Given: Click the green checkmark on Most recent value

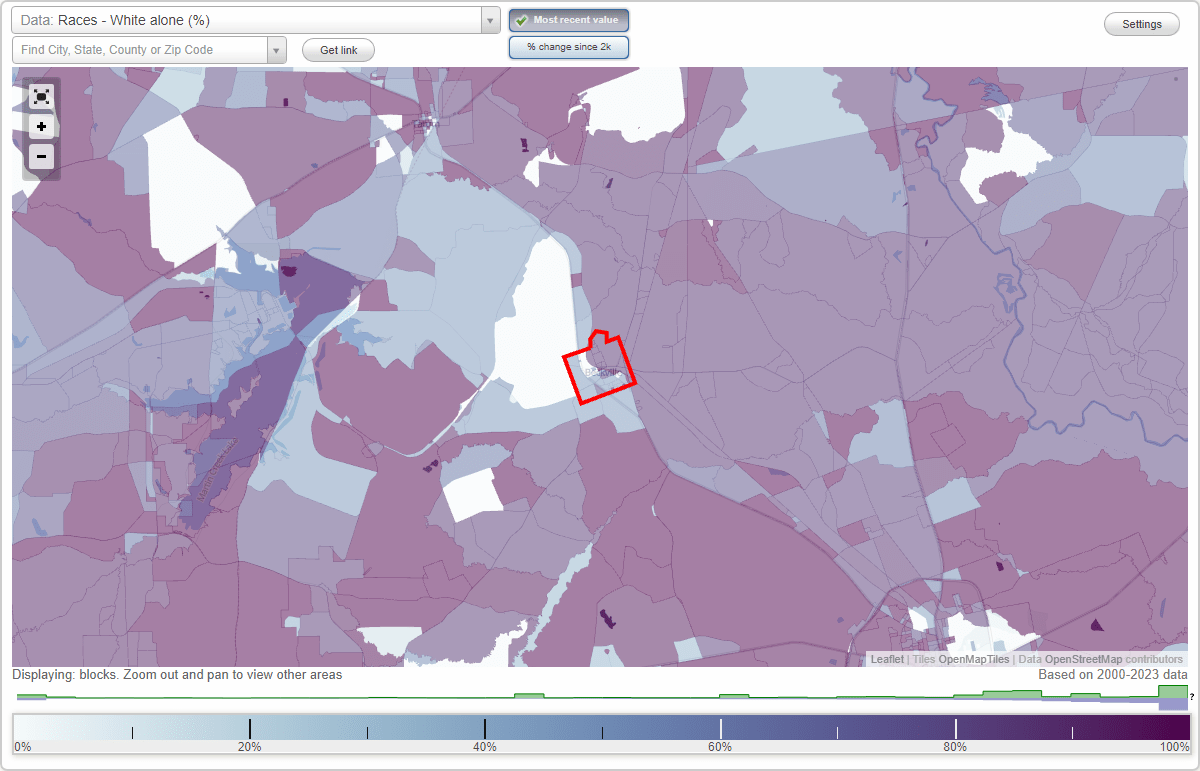Looking at the screenshot, I should tap(522, 19).
